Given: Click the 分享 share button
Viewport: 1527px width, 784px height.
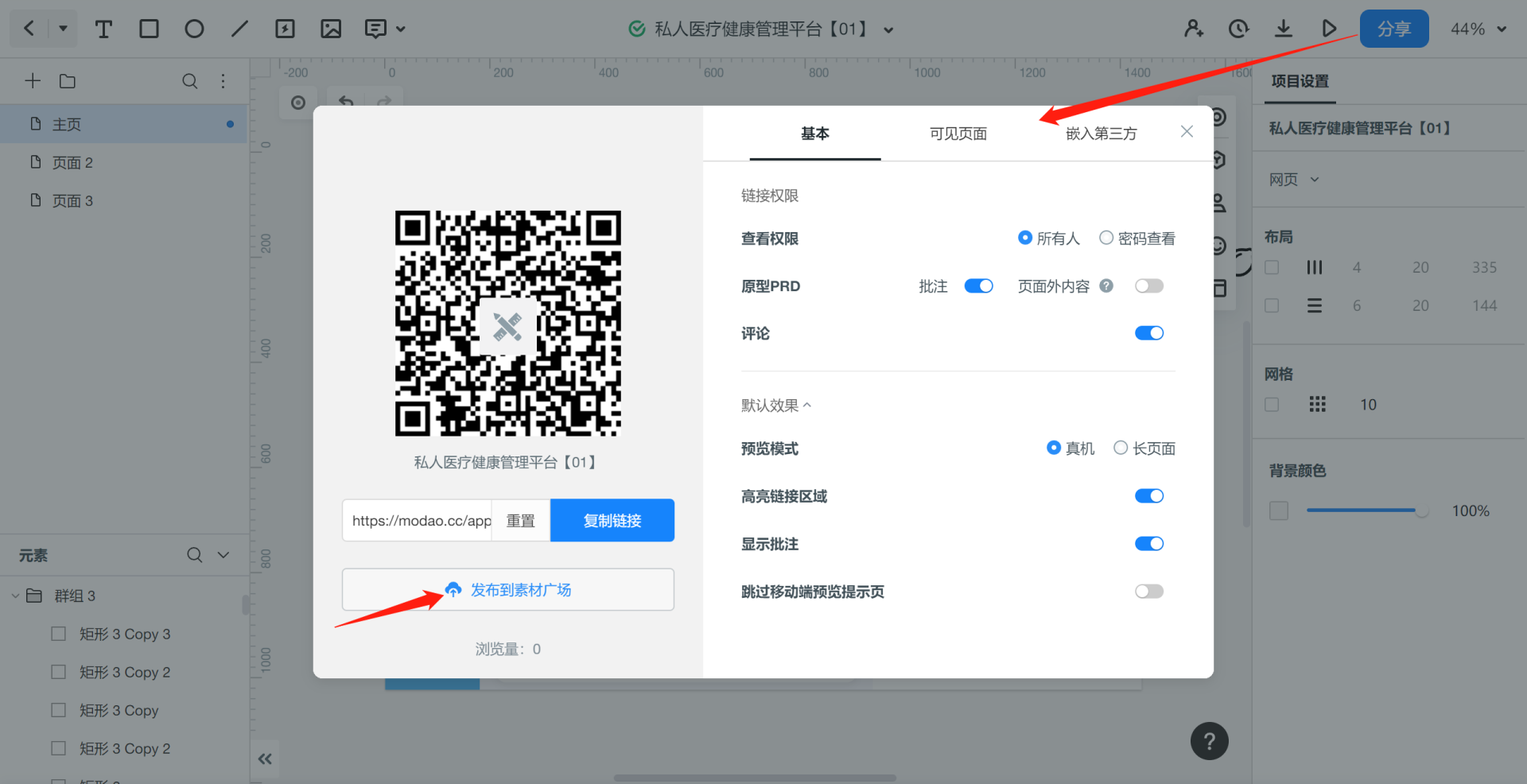Looking at the screenshot, I should tap(1393, 29).
